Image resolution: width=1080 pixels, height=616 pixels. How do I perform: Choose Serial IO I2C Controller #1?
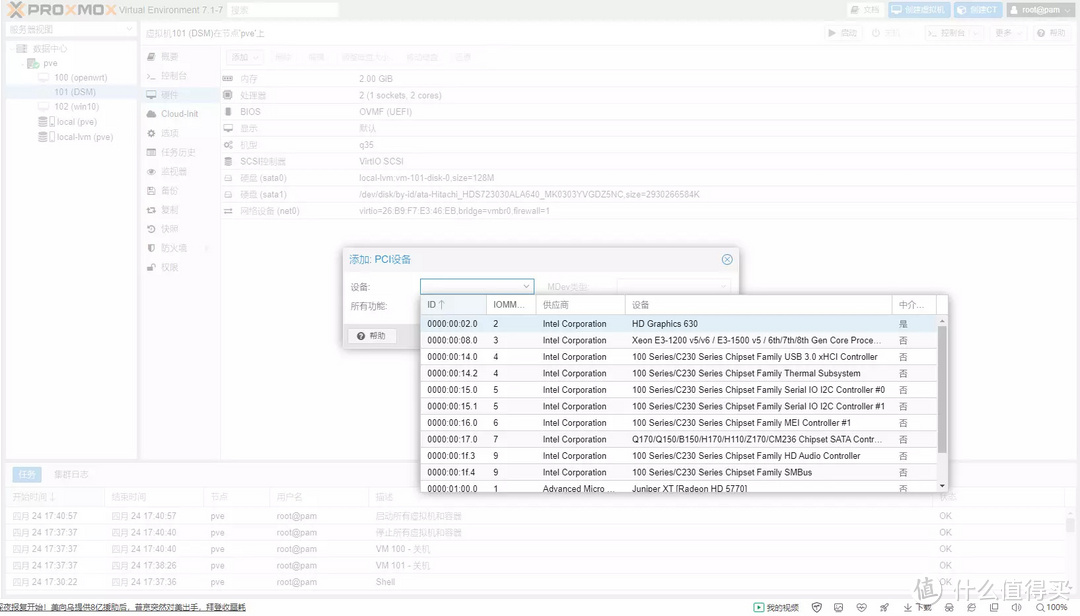[x=678, y=407]
